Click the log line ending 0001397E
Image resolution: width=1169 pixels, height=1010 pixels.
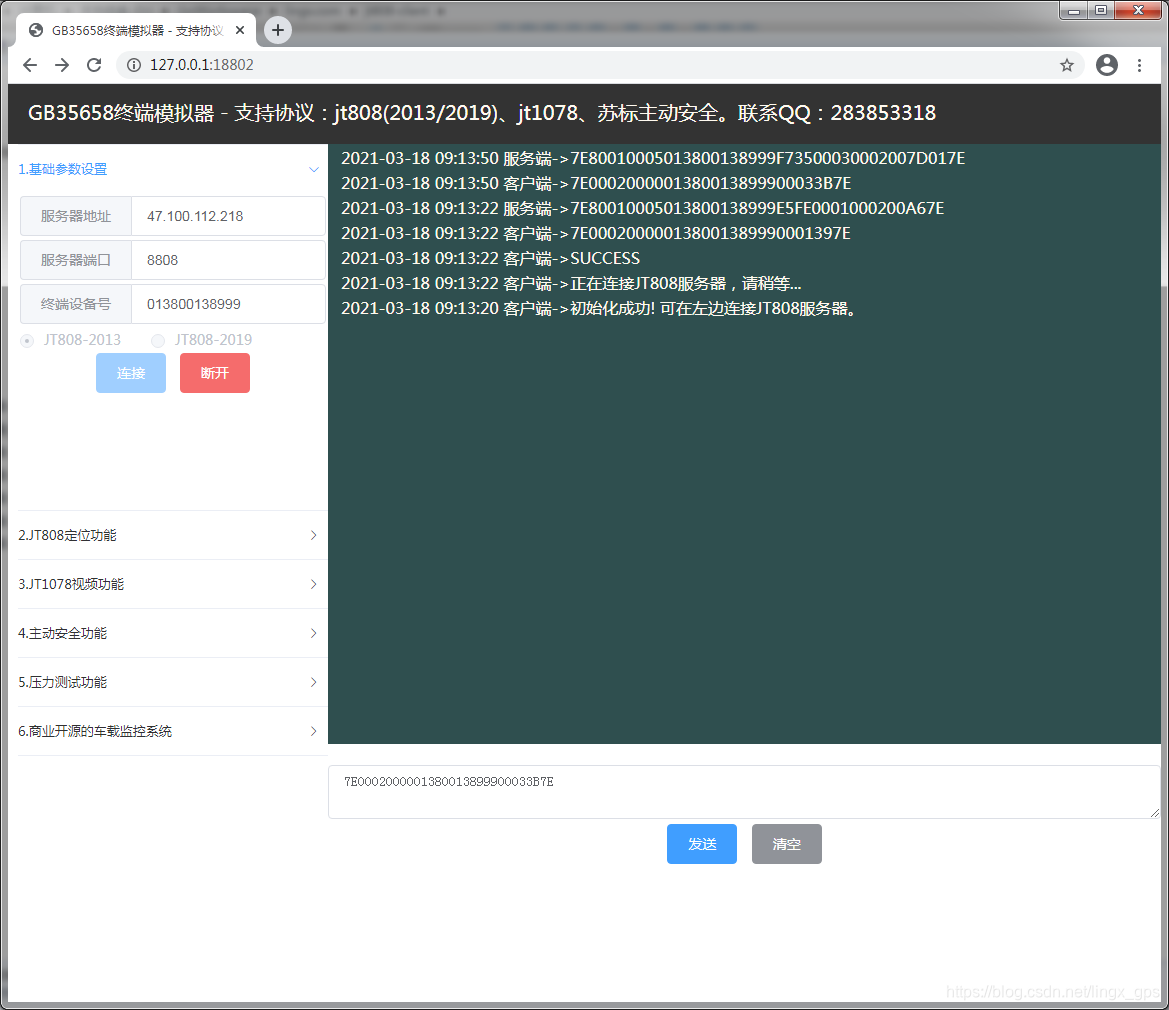tap(596, 233)
